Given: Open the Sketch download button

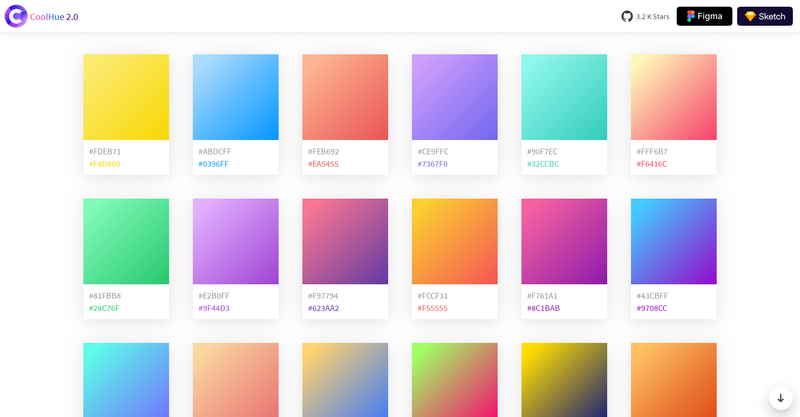Looking at the screenshot, I should [x=765, y=16].
